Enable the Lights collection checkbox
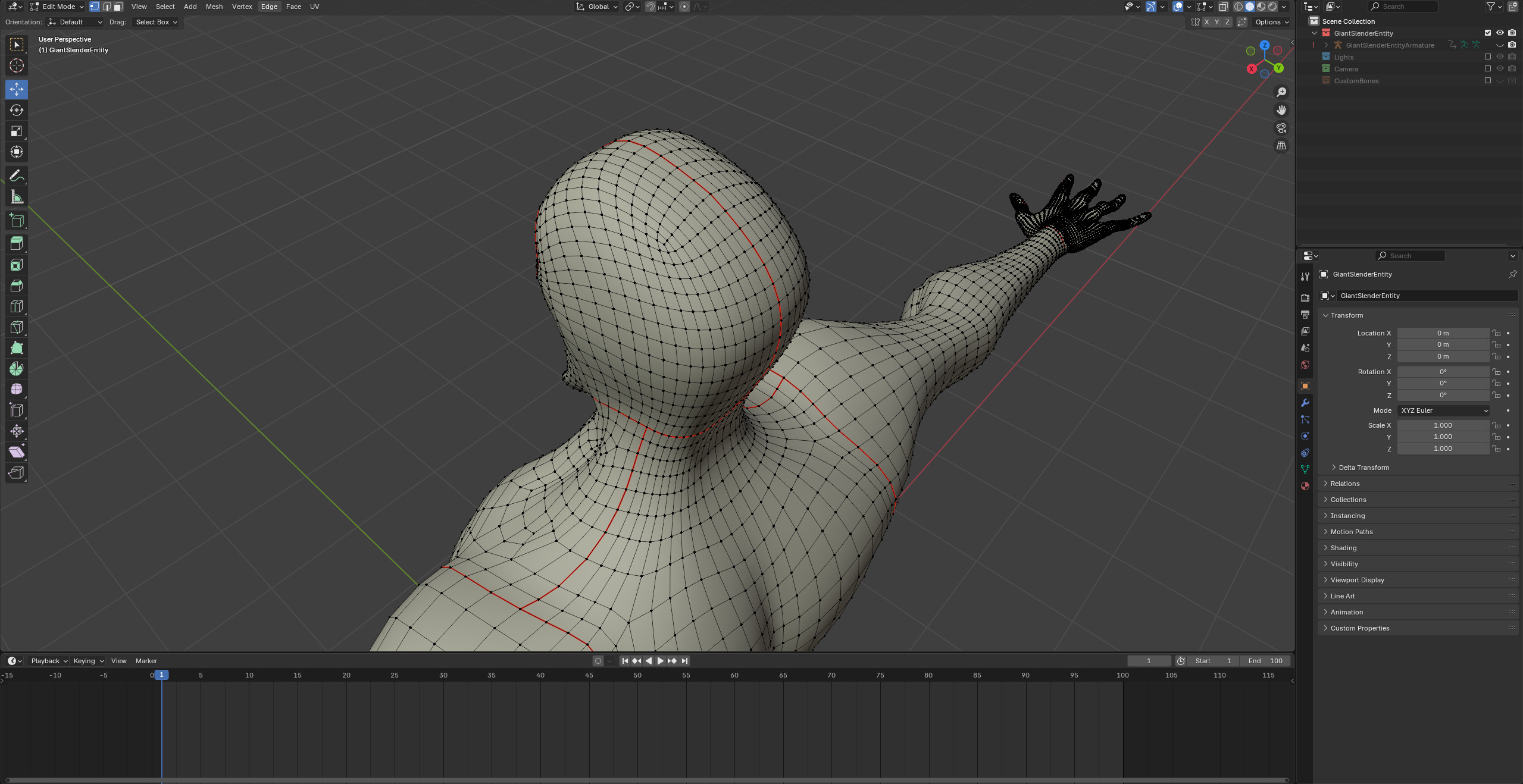 [1488, 57]
